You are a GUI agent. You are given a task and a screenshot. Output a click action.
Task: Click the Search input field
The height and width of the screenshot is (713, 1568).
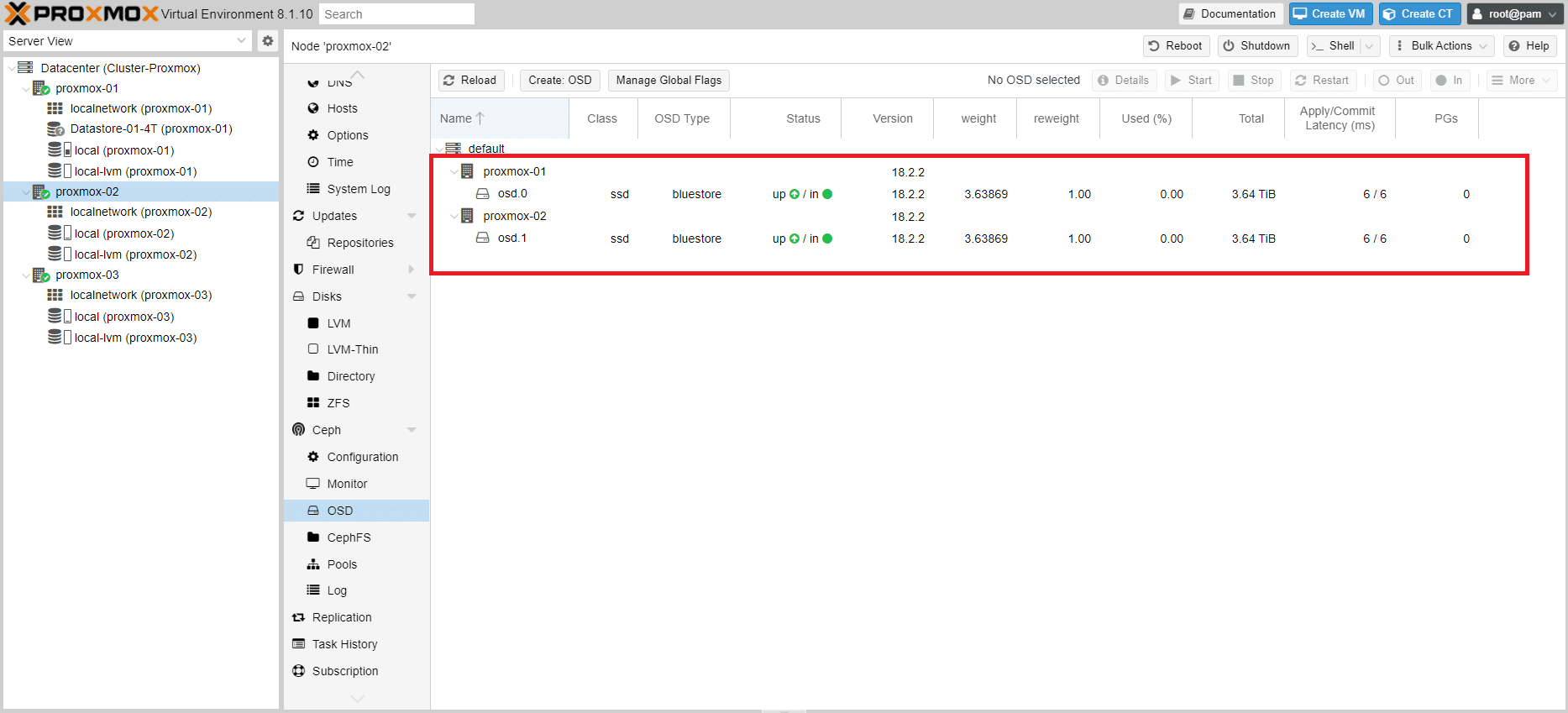click(396, 13)
